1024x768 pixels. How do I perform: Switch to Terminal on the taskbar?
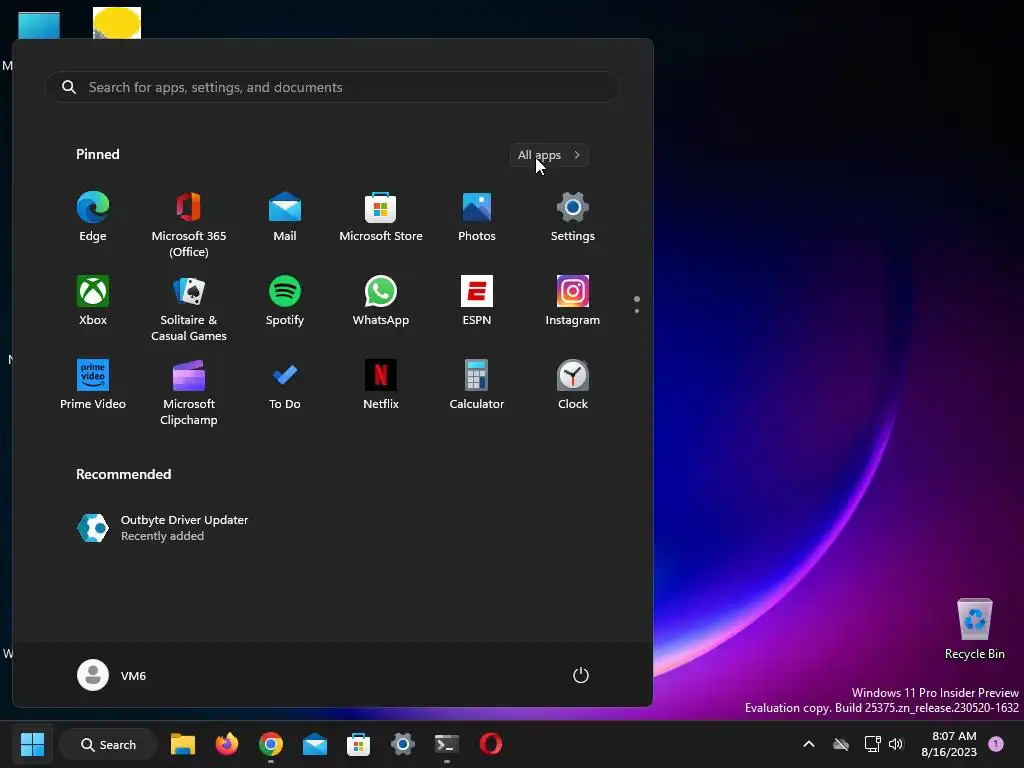447,744
